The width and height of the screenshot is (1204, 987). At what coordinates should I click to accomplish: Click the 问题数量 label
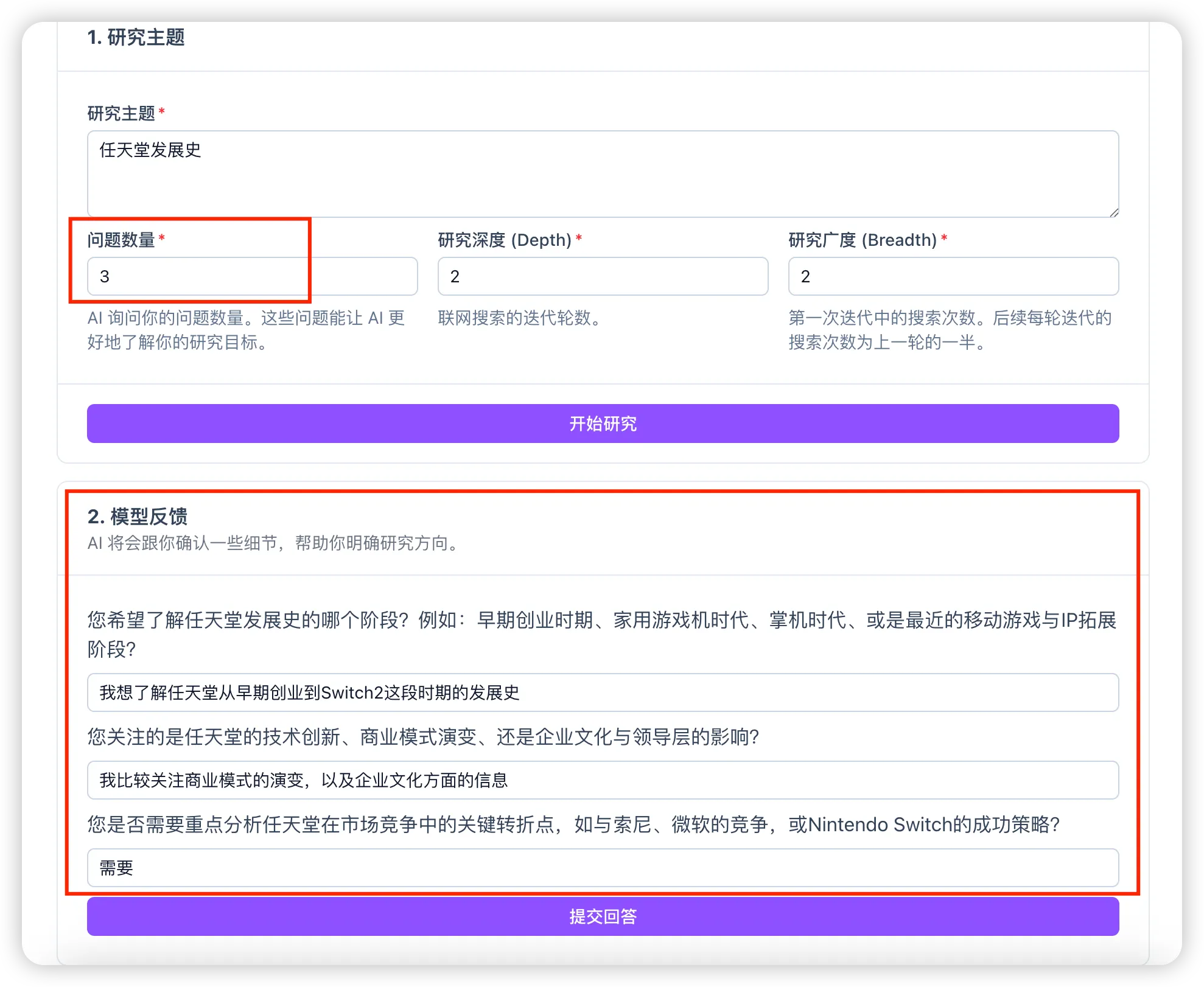click(121, 240)
